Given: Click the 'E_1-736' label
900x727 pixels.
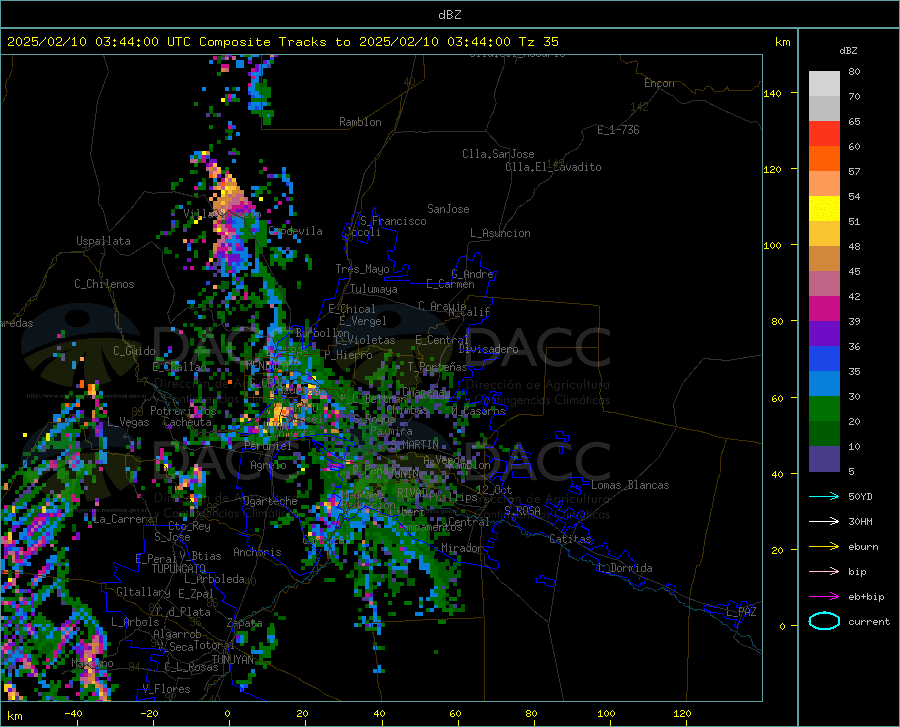Looking at the screenshot, I should (618, 130).
